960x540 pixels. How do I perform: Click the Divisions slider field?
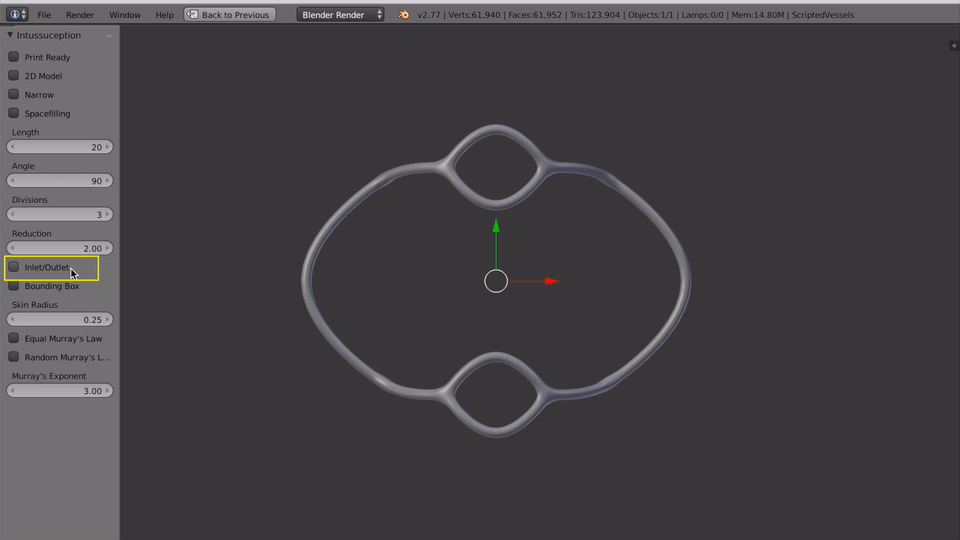pos(59,214)
